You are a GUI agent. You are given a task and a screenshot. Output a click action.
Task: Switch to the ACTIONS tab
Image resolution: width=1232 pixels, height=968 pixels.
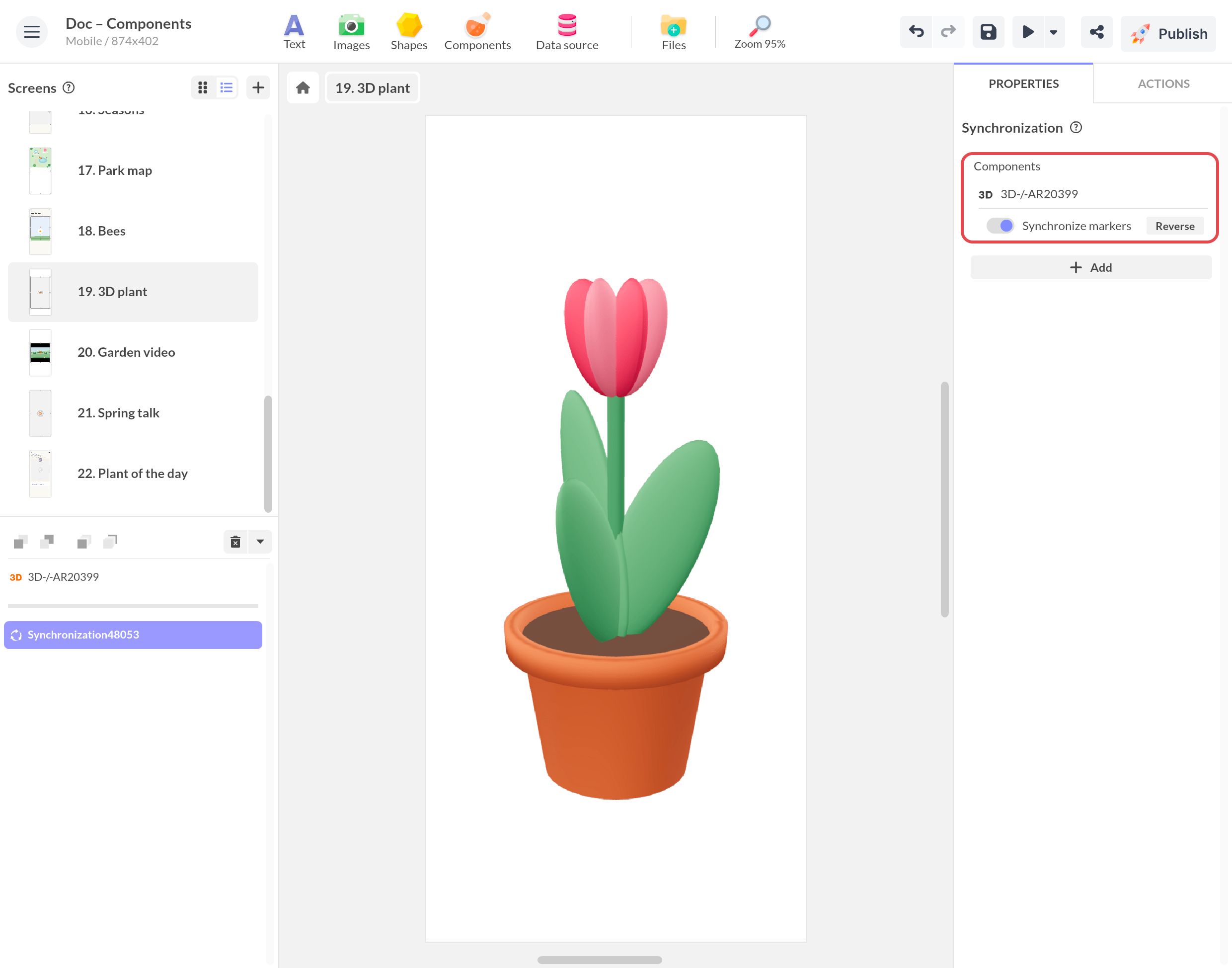pos(1163,84)
